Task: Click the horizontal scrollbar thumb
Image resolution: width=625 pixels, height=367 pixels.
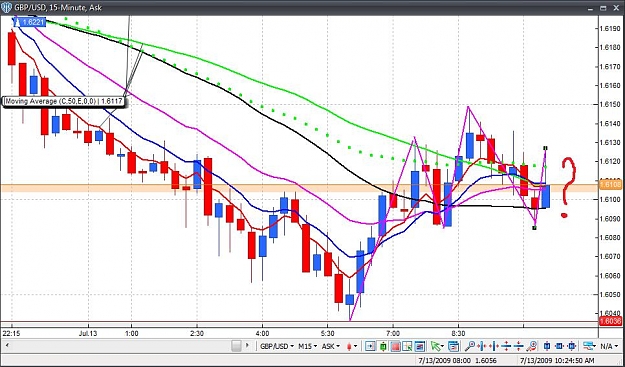Action: point(236,346)
